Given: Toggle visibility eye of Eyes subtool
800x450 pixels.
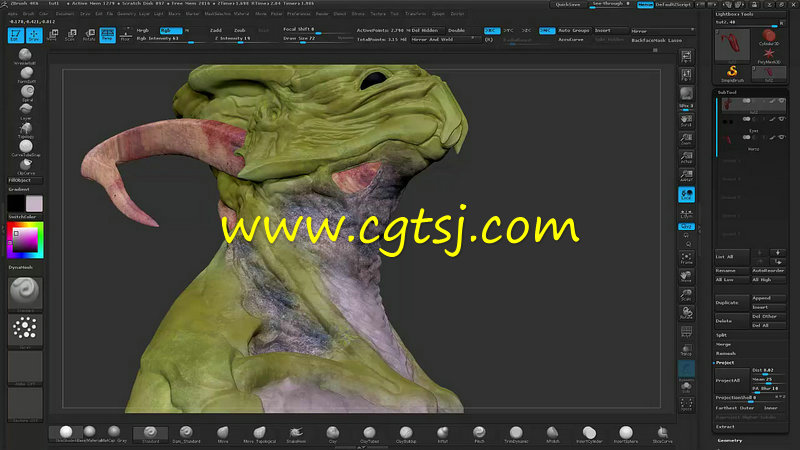Looking at the screenshot, I should [x=782, y=119].
